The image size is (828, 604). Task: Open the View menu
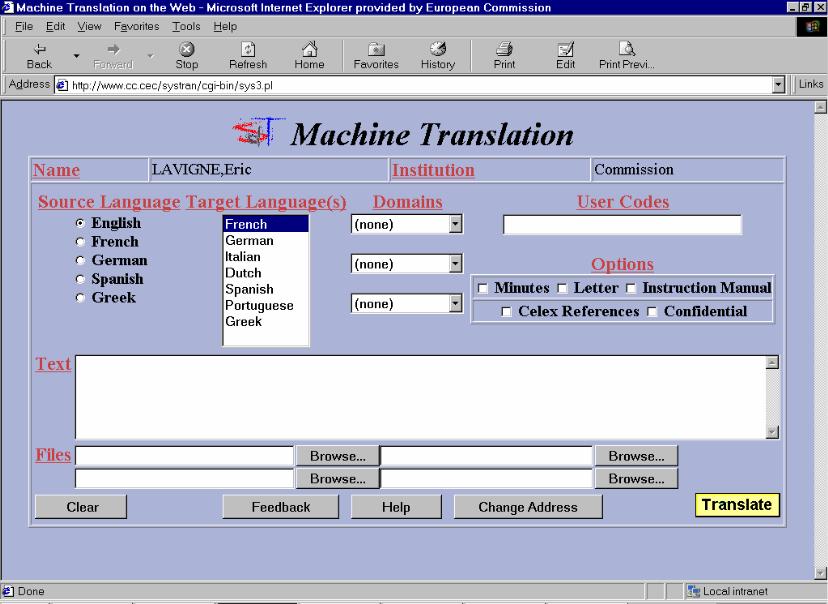[x=89, y=26]
